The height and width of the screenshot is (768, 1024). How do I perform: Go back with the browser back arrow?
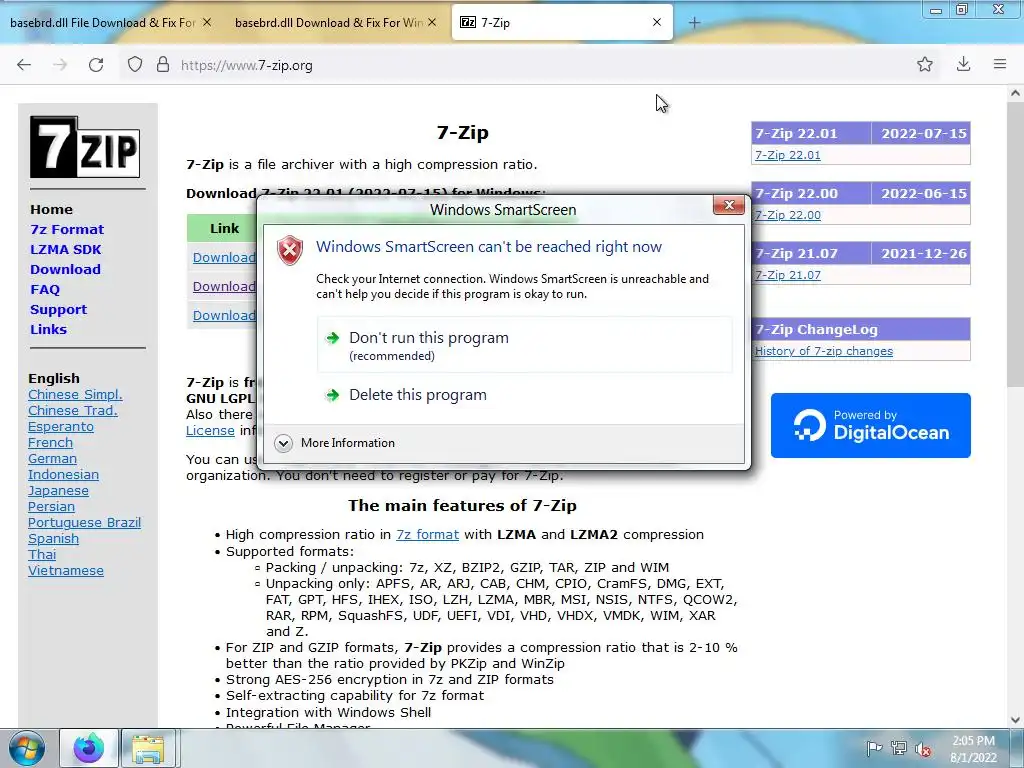pos(24,65)
